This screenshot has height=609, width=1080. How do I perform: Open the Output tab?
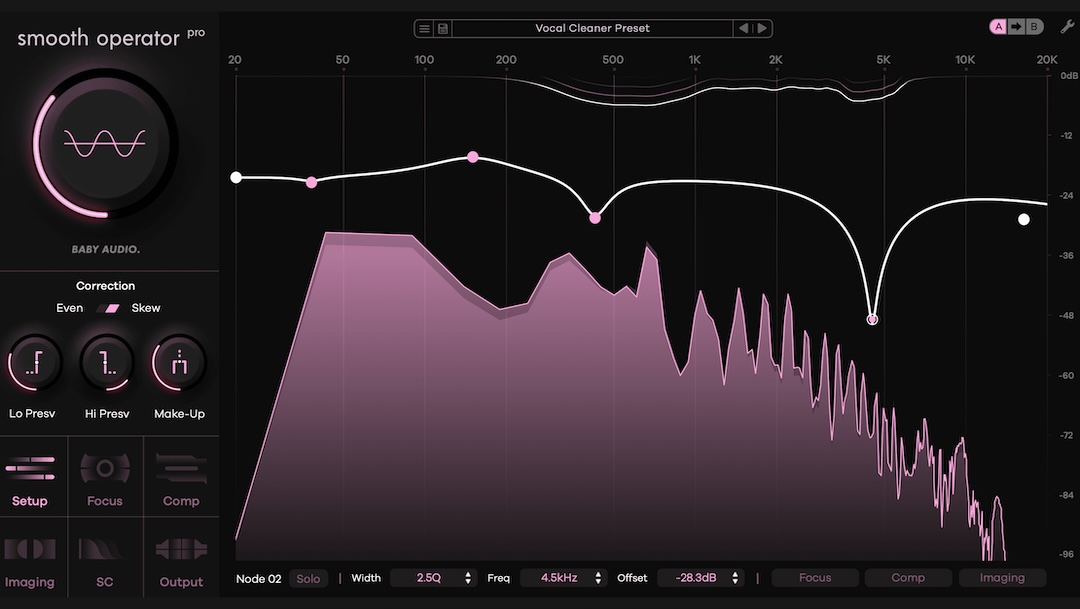coord(181,558)
